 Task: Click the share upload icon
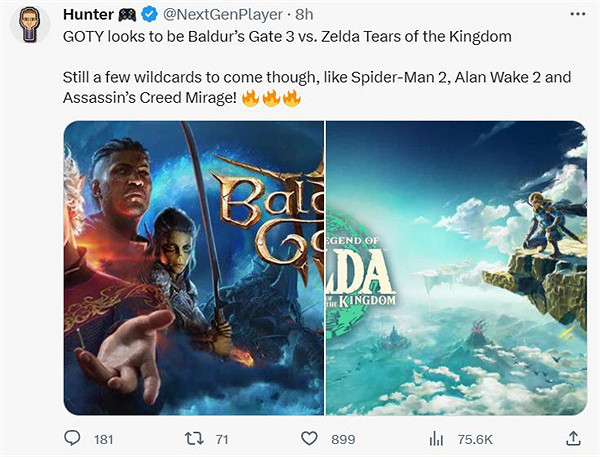573,437
